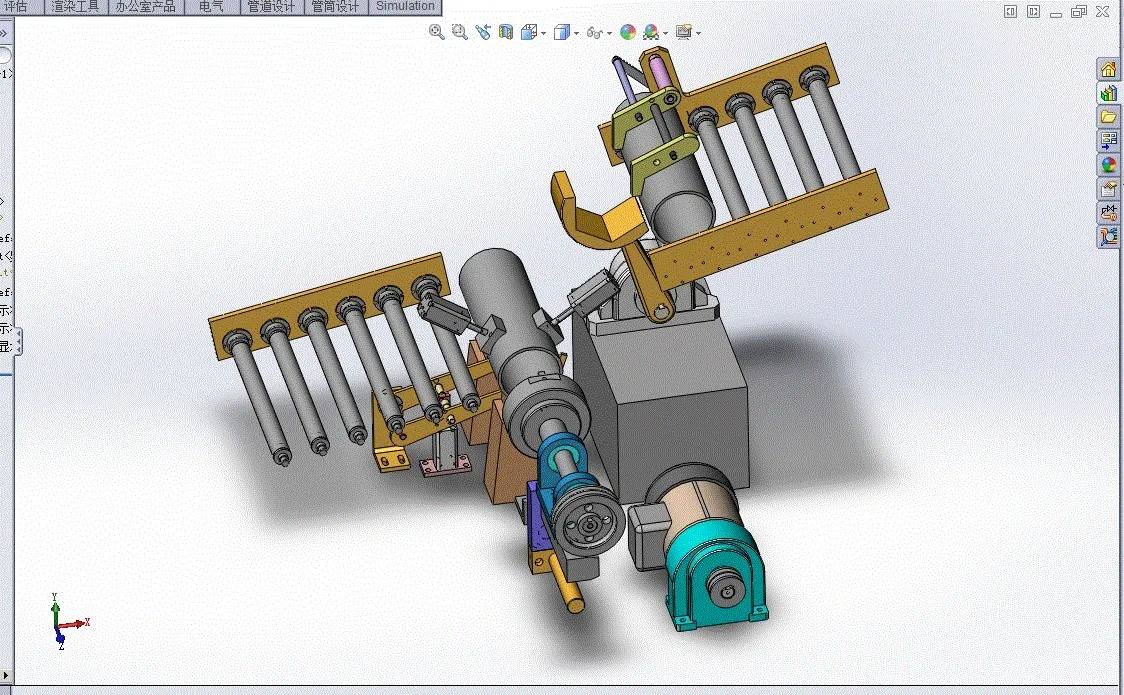Click the left panel collapse handle
The image size is (1124, 695).
click(x=18, y=341)
